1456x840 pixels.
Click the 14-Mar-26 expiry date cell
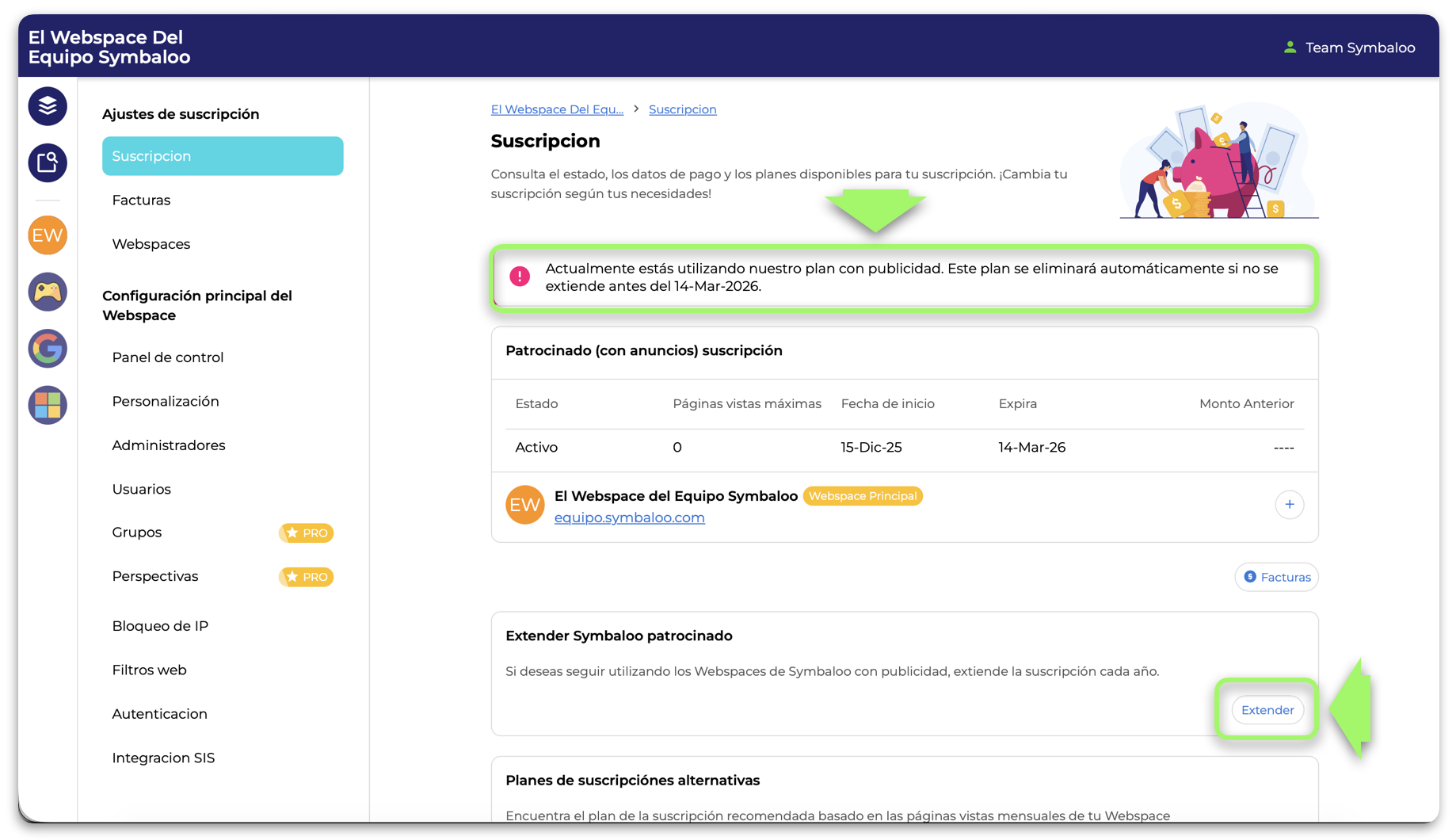[1032, 448]
